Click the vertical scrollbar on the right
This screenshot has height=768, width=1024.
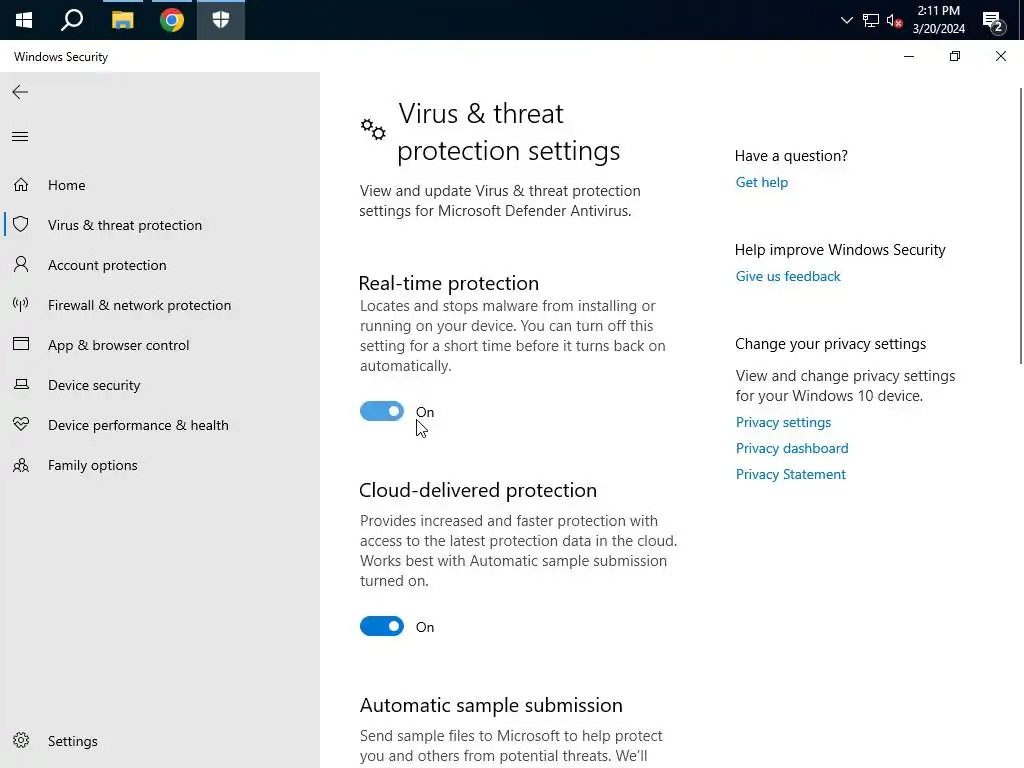point(1019,220)
